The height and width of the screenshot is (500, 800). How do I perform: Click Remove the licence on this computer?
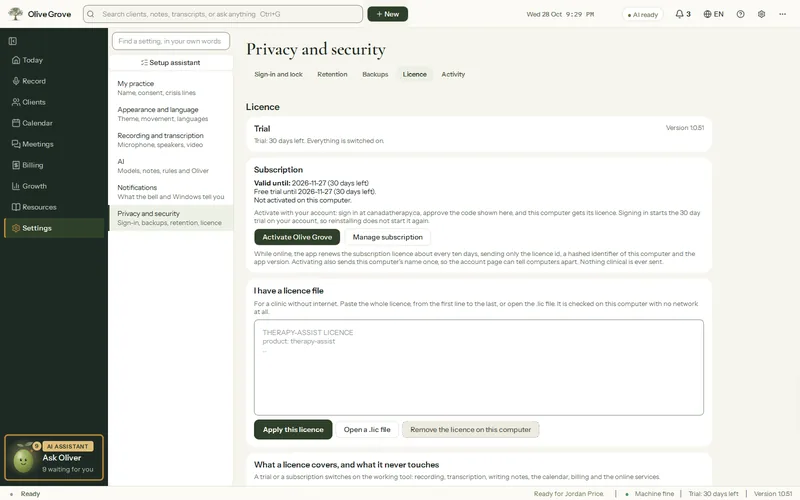pos(470,430)
